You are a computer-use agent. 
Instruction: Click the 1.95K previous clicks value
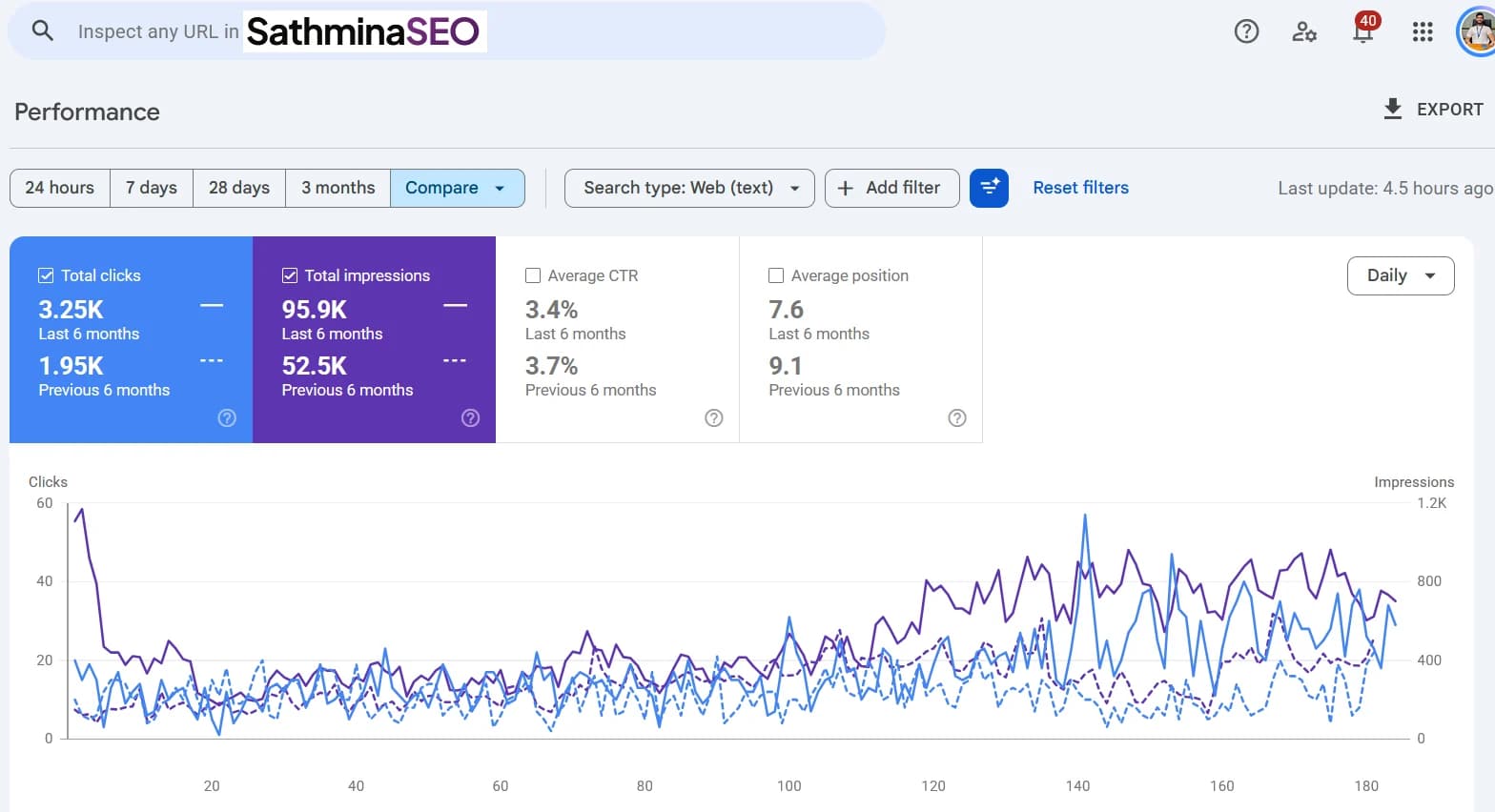[x=72, y=366]
